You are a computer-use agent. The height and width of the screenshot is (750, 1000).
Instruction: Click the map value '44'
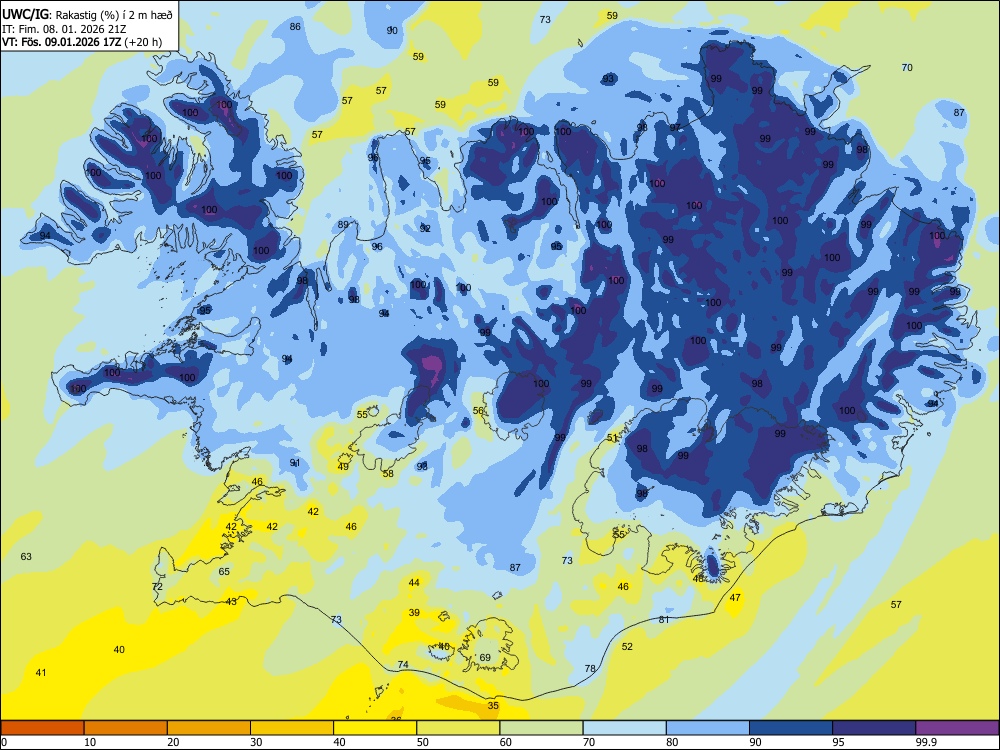414,582
